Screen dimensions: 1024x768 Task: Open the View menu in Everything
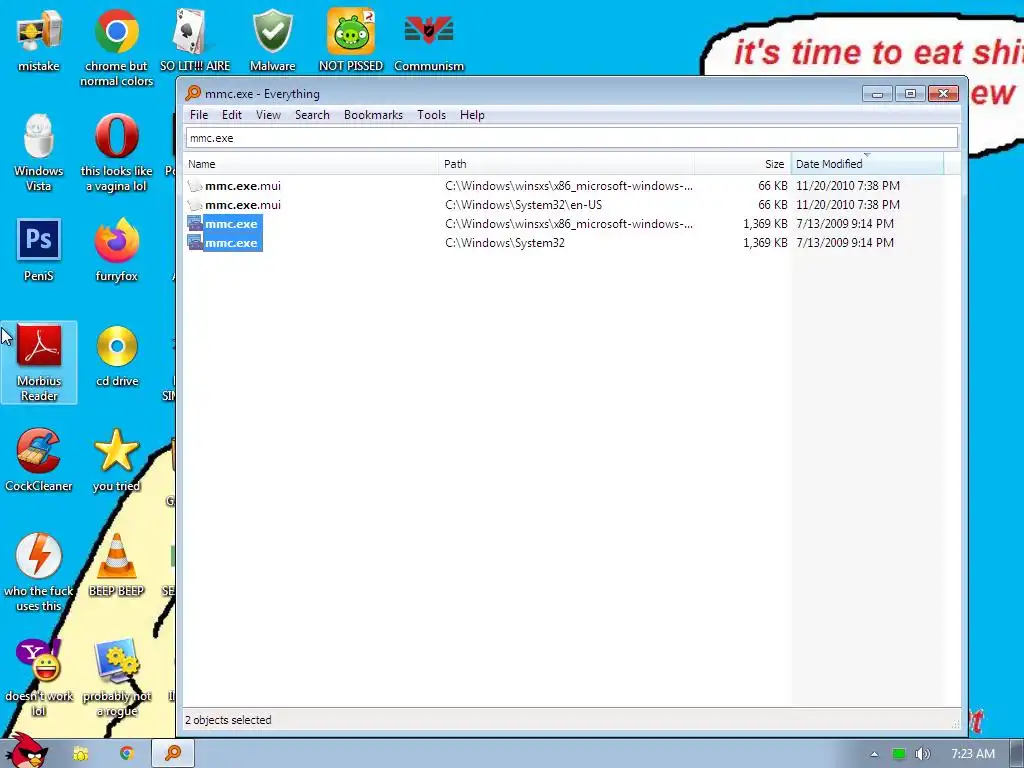point(268,115)
